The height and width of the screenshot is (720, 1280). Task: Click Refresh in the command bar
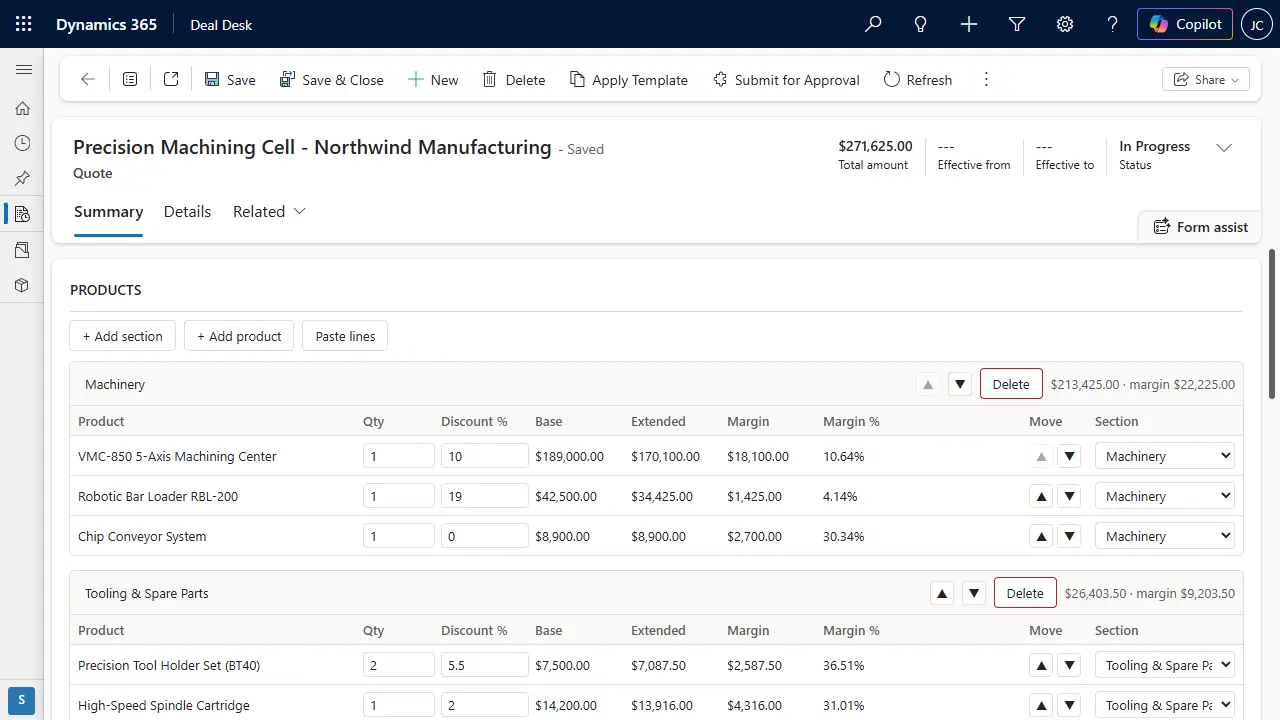[x=918, y=79]
